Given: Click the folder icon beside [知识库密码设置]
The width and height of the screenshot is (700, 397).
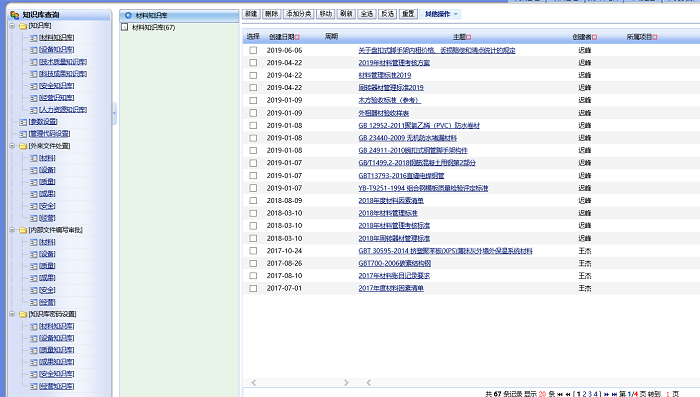Looking at the screenshot, I should 23,314.
